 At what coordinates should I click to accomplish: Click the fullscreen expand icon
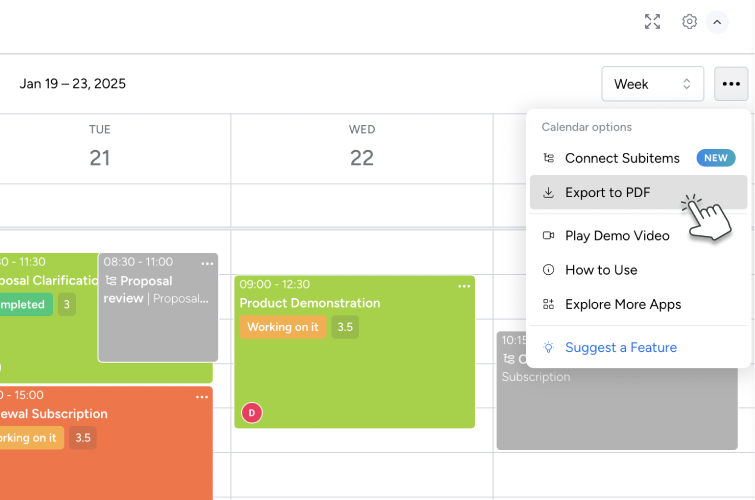coord(652,21)
